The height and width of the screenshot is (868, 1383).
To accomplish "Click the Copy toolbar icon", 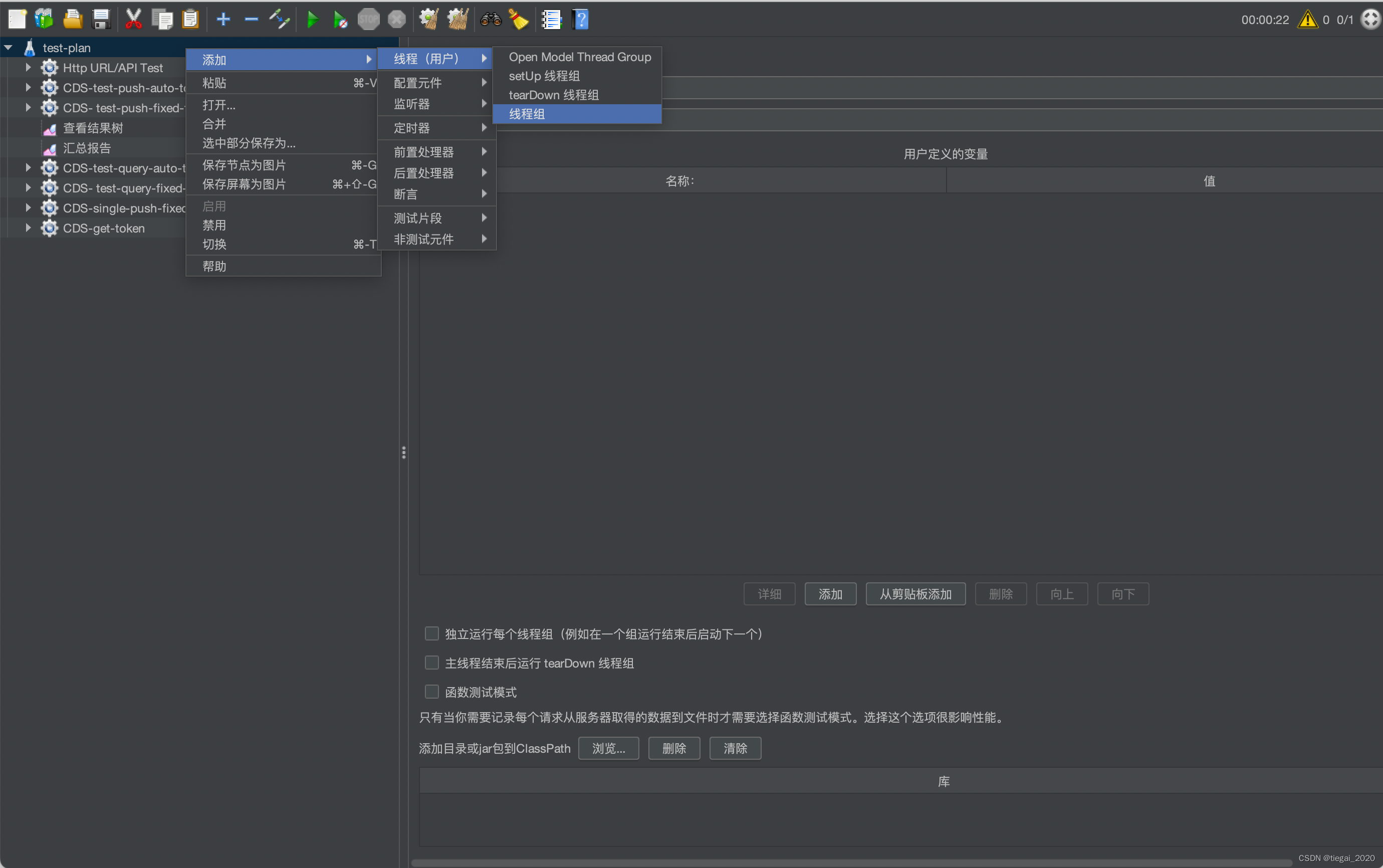I will (162, 20).
